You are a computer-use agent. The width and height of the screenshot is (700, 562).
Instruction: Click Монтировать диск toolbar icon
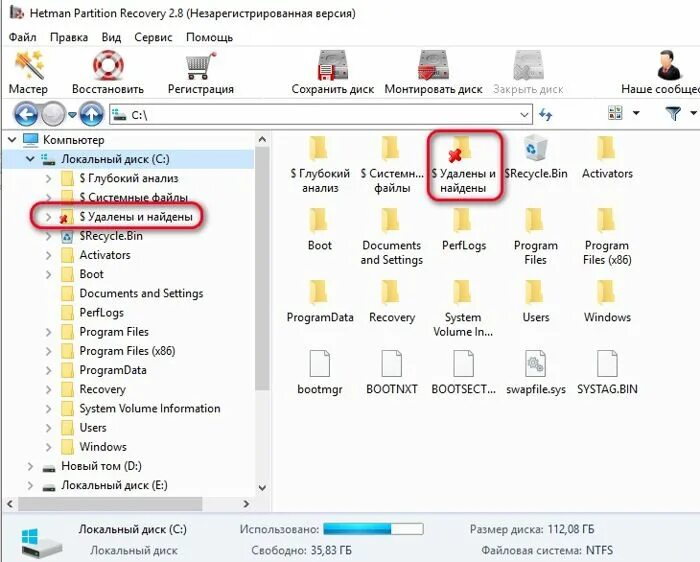click(x=433, y=71)
